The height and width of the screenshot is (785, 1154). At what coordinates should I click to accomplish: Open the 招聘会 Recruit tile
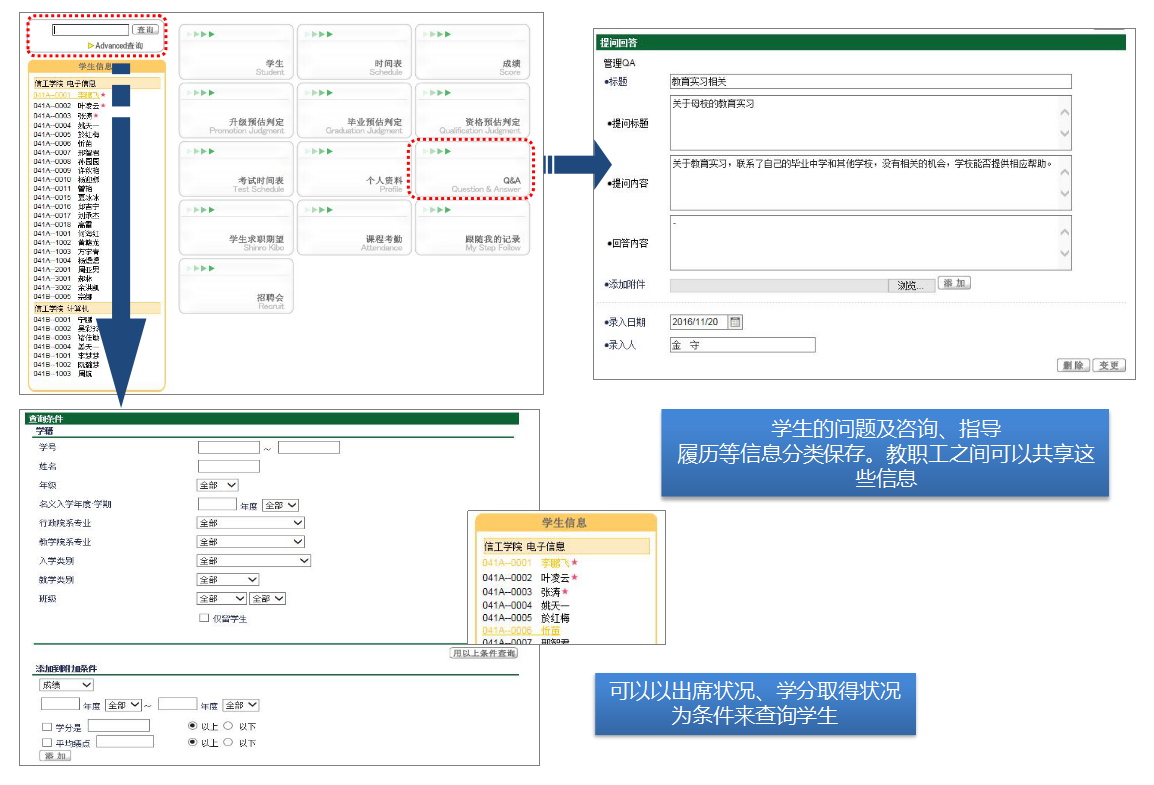[x=236, y=286]
